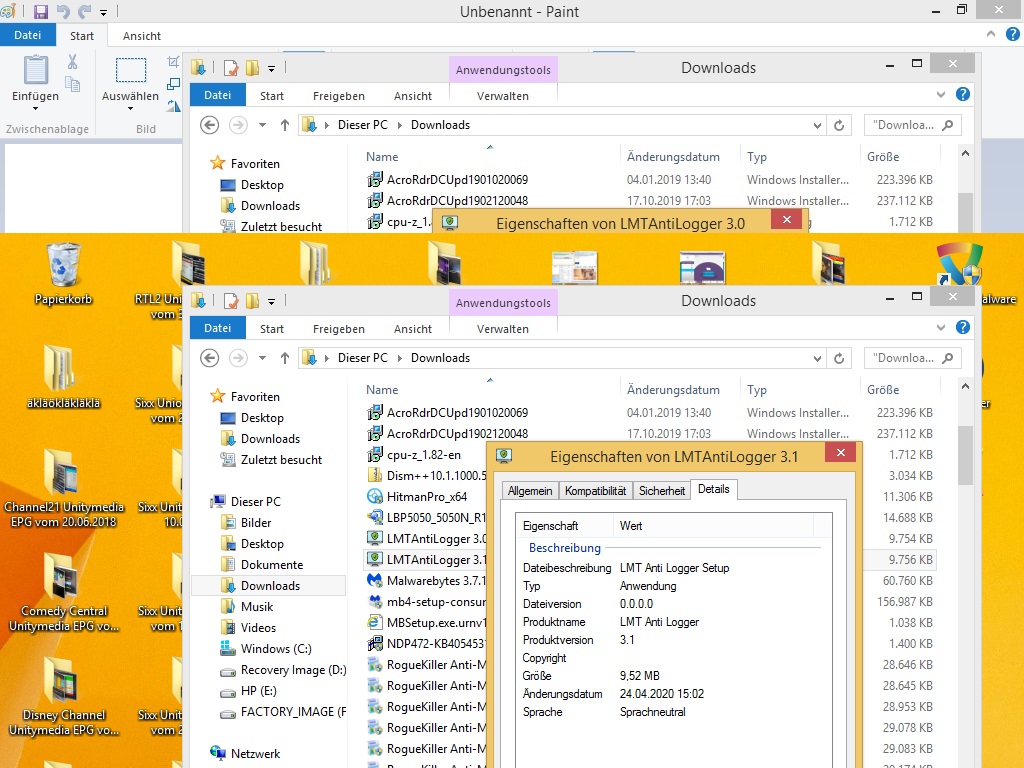Select Dokumente in the navigation tree
This screenshot has width=1024, height=768.
click(272, 564)
